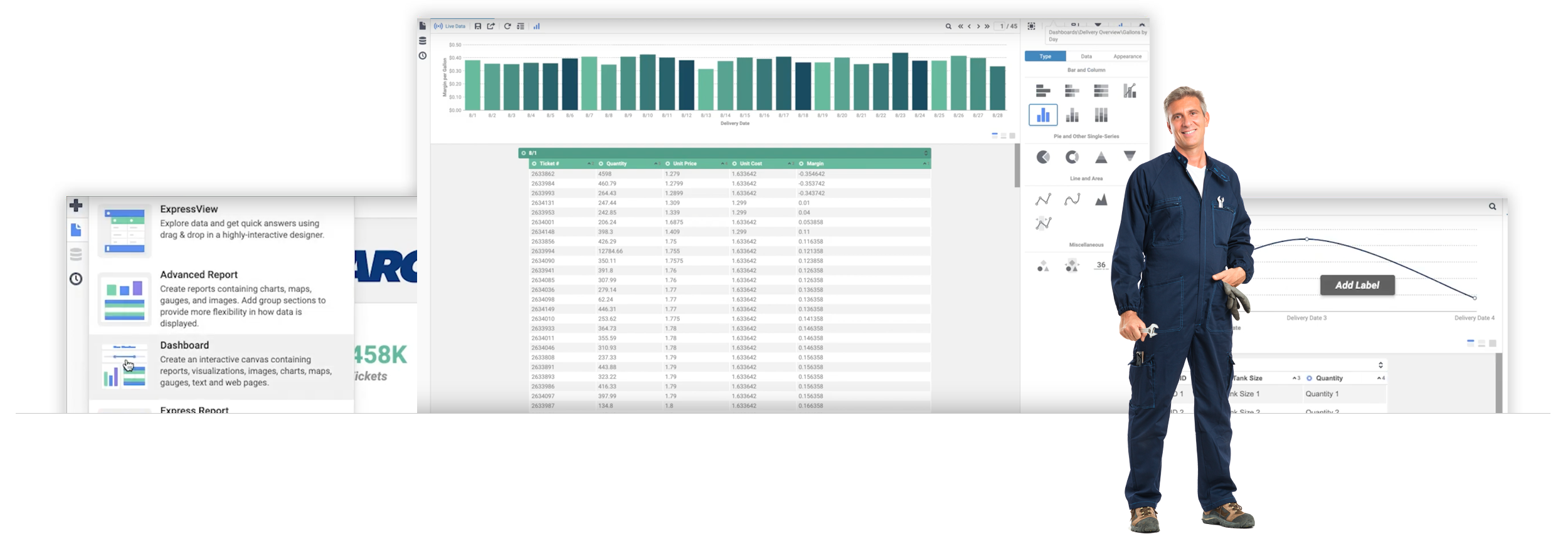Switch to the Data tab

pos(1086,56)
